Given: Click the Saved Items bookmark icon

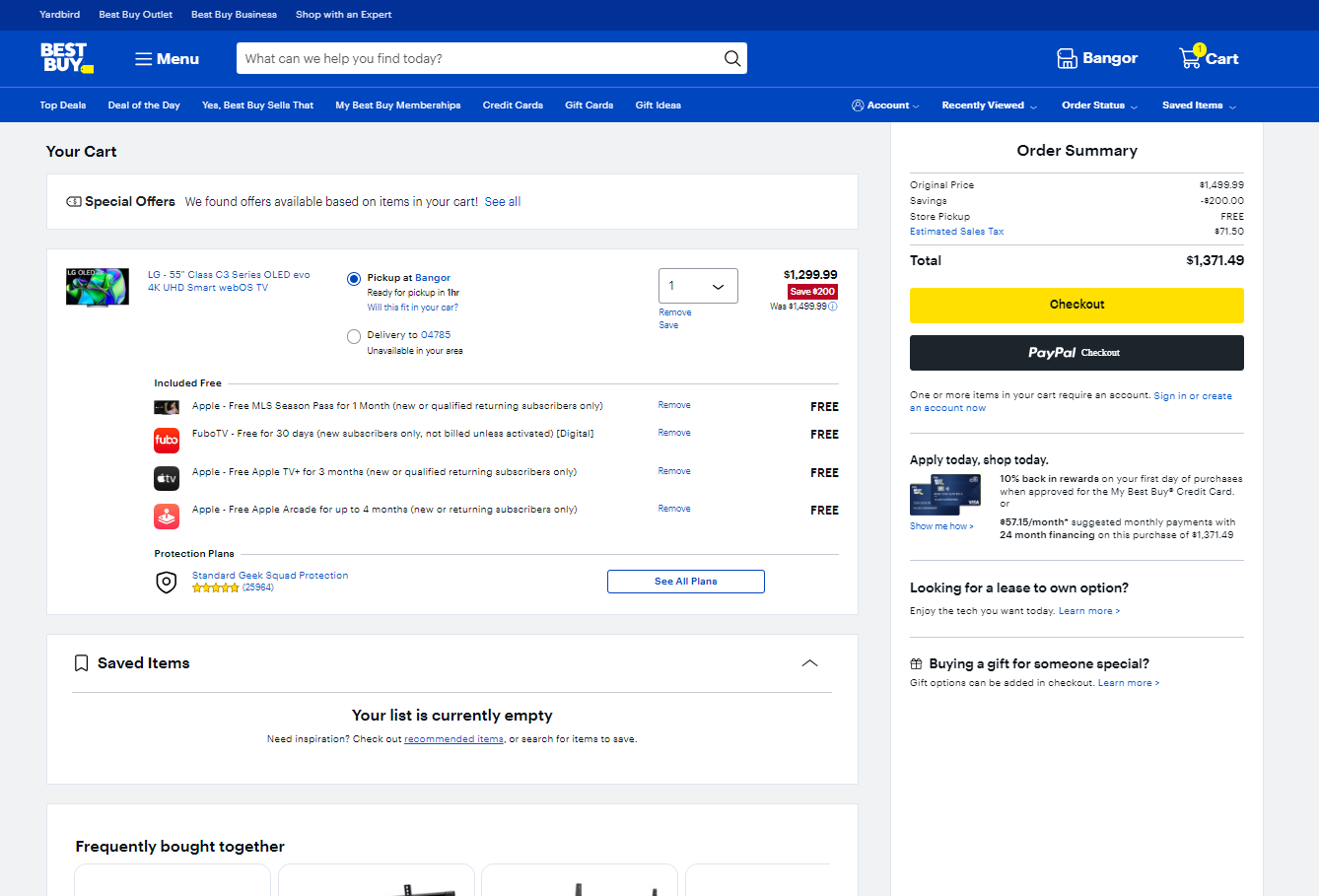Looking at the screenshot, I should point(82,663).
